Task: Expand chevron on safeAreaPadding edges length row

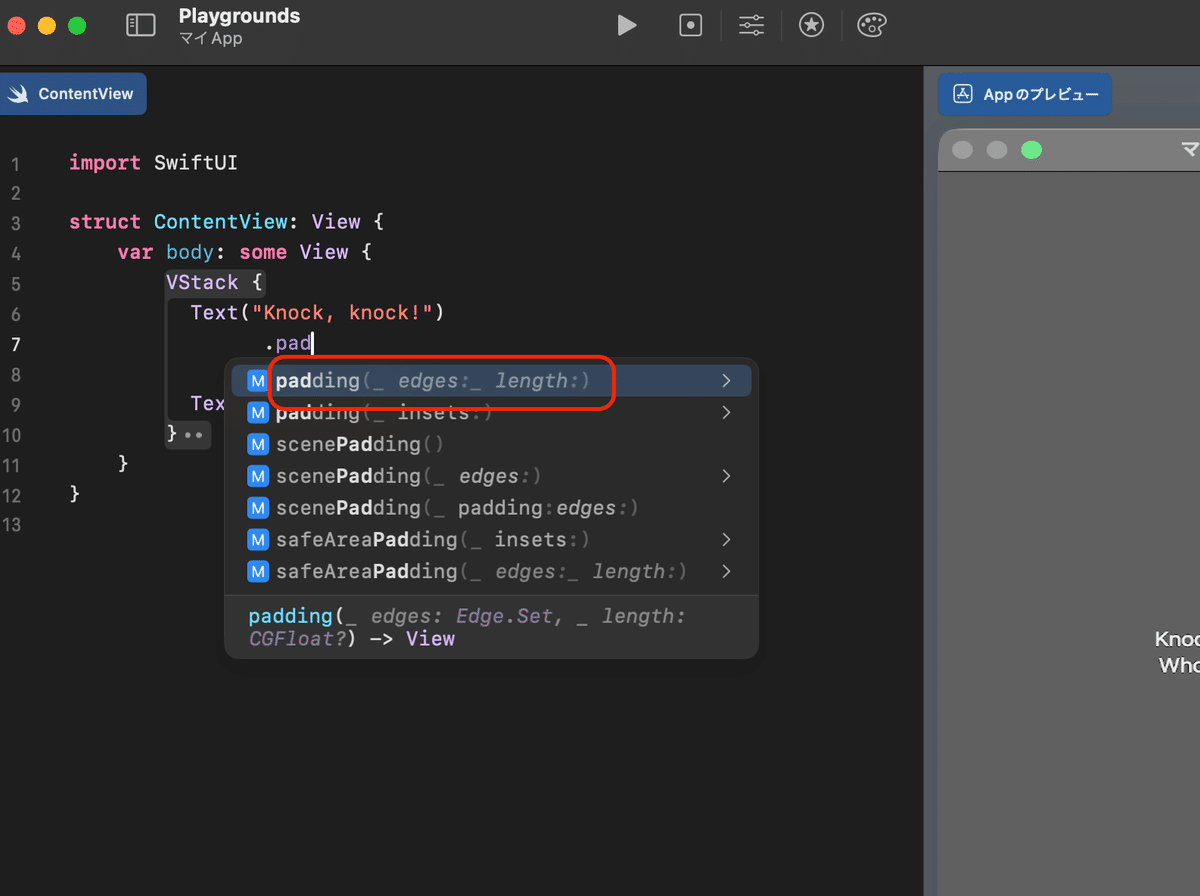Action: 726,572
